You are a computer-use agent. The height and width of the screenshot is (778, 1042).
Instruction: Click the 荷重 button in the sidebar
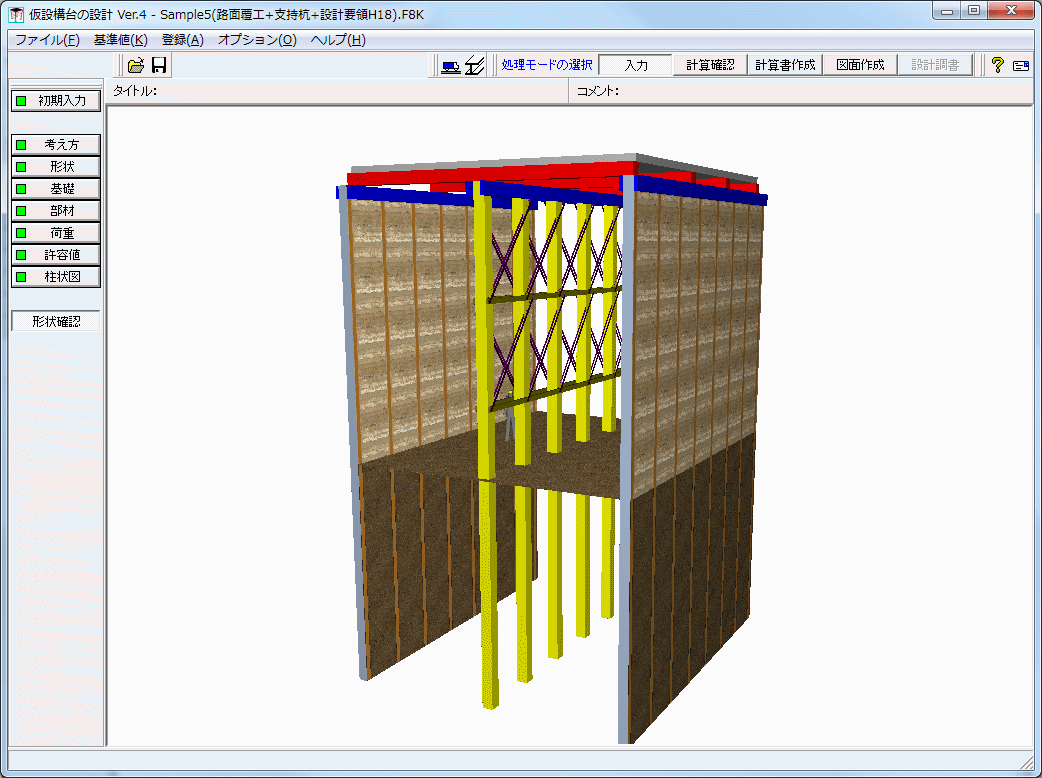click(x=57, y=232)
